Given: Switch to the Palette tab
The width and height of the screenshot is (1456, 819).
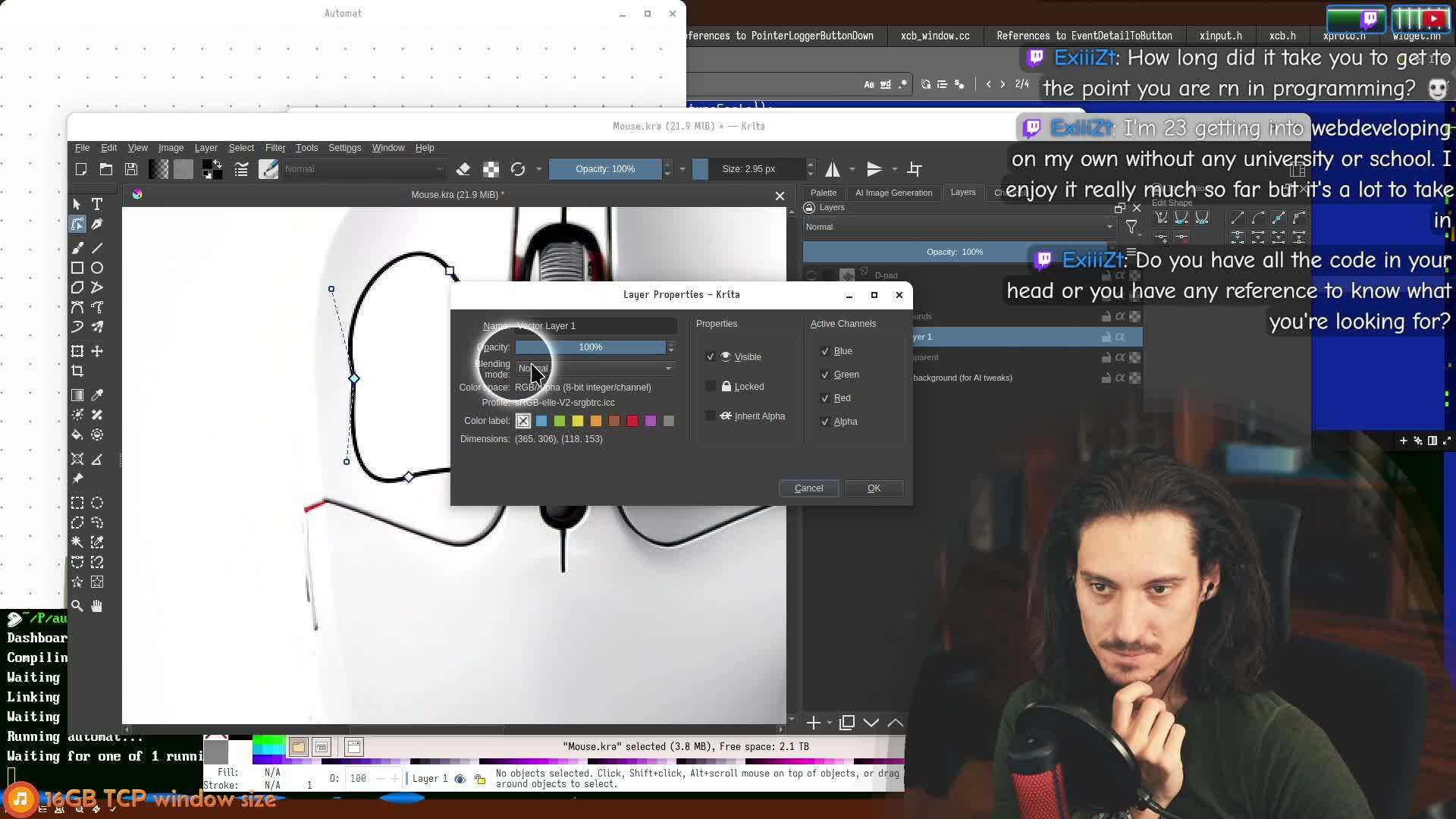Looking at the screenshot, I should (x=823, y=193).
